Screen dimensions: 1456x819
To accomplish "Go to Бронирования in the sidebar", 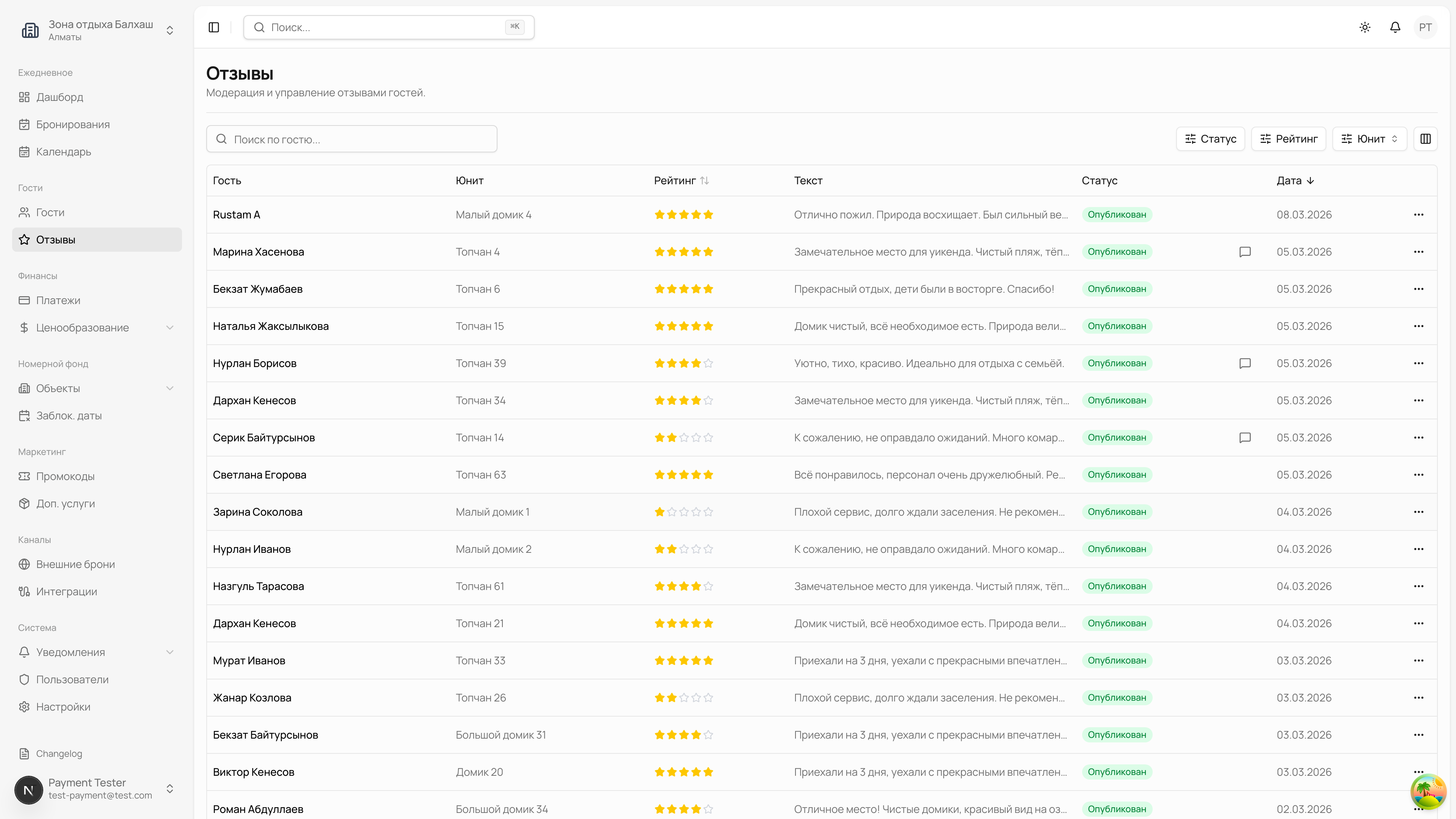I will pyautogui.click(x=72, y=124).
